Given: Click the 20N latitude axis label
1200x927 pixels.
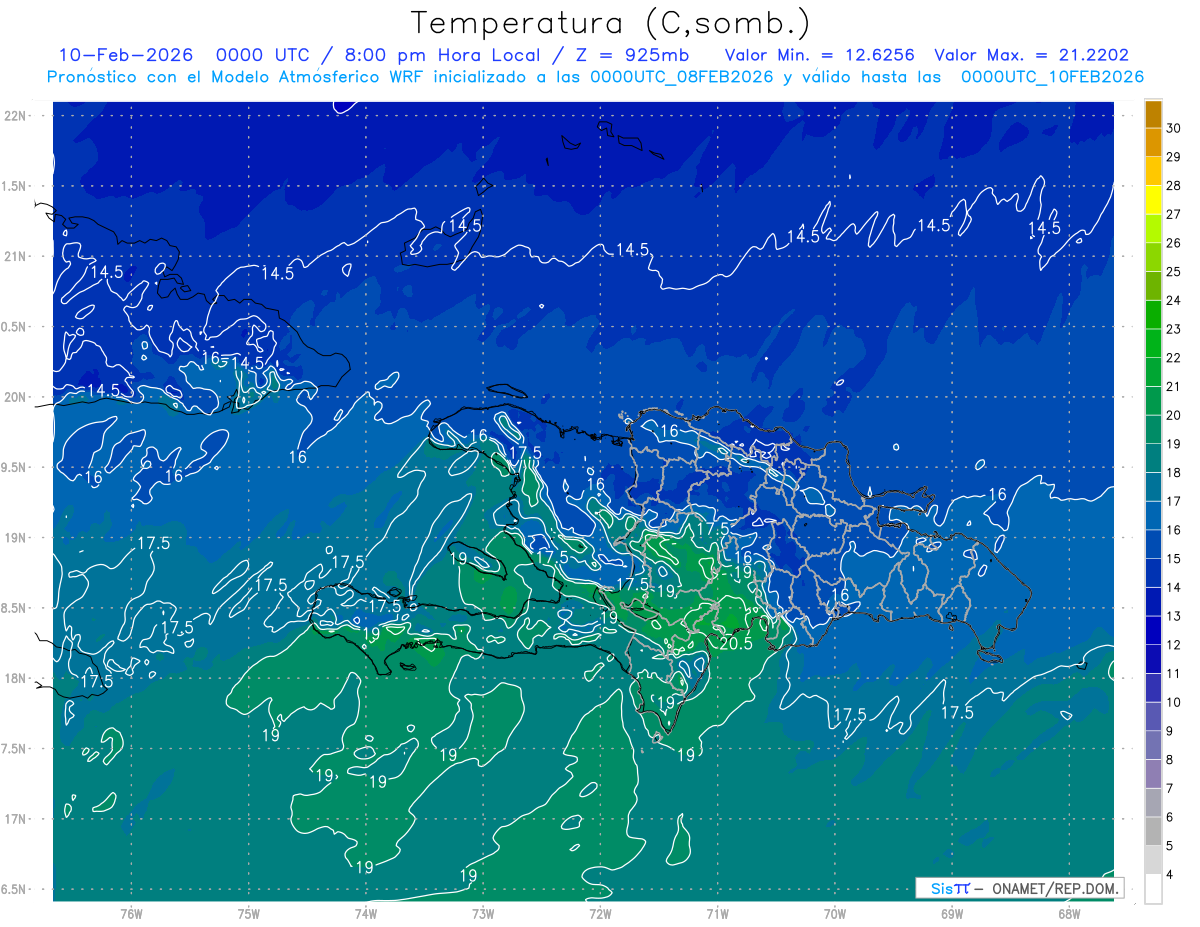Looking at the screenshot, I should 16,397.
